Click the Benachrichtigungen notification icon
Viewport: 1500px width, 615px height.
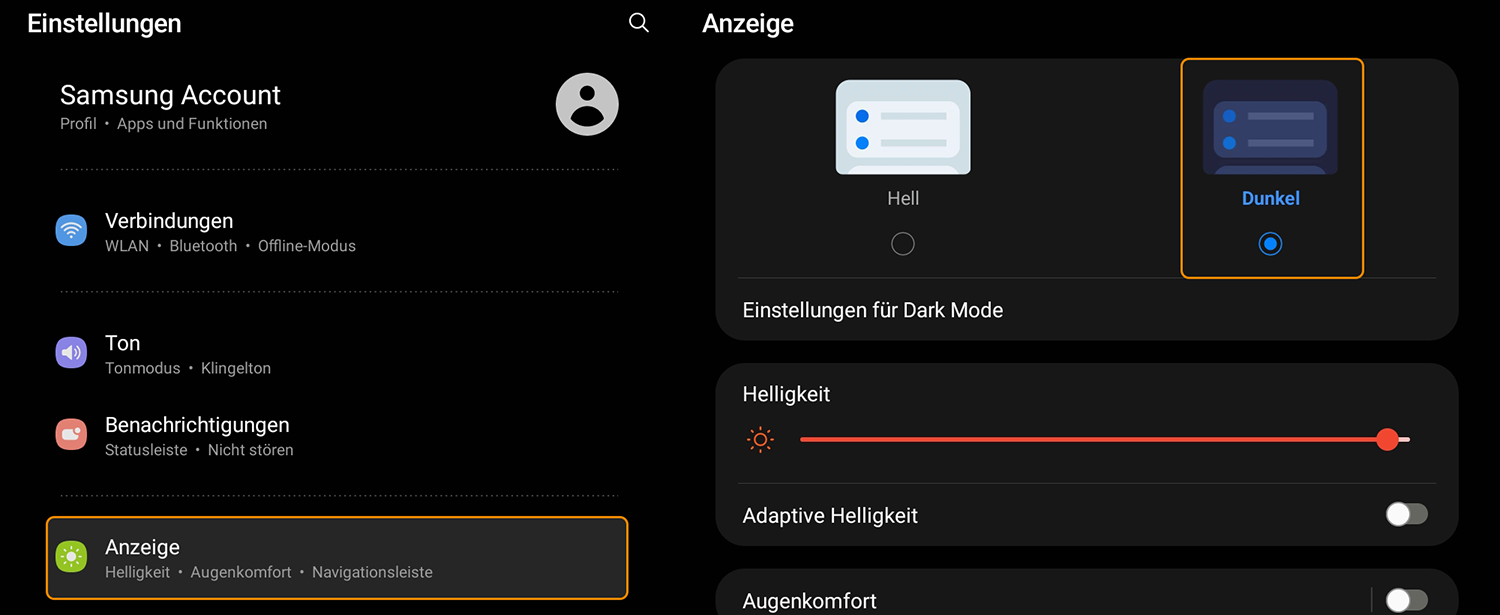71,435
